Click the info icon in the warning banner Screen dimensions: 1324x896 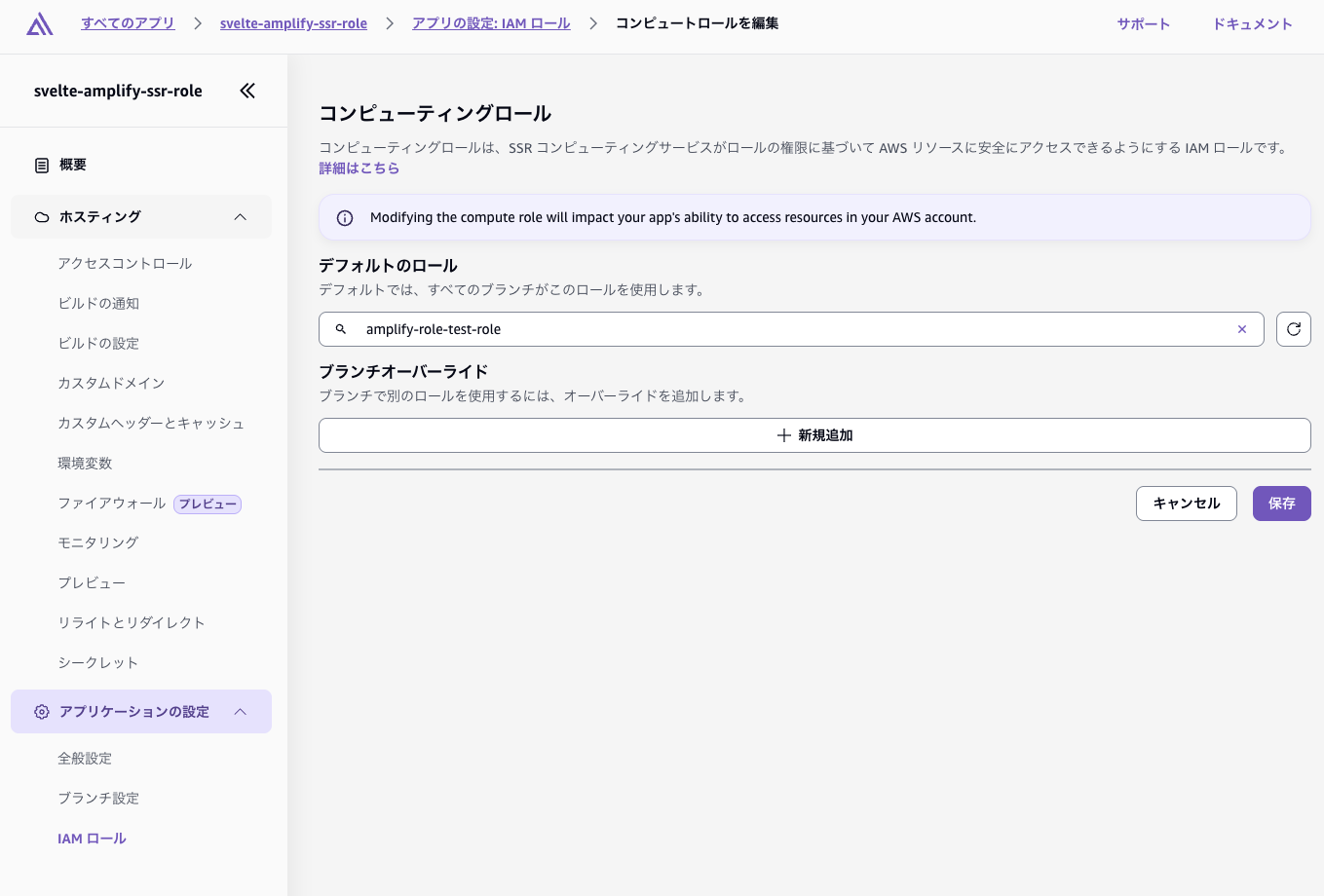[345, 218]
